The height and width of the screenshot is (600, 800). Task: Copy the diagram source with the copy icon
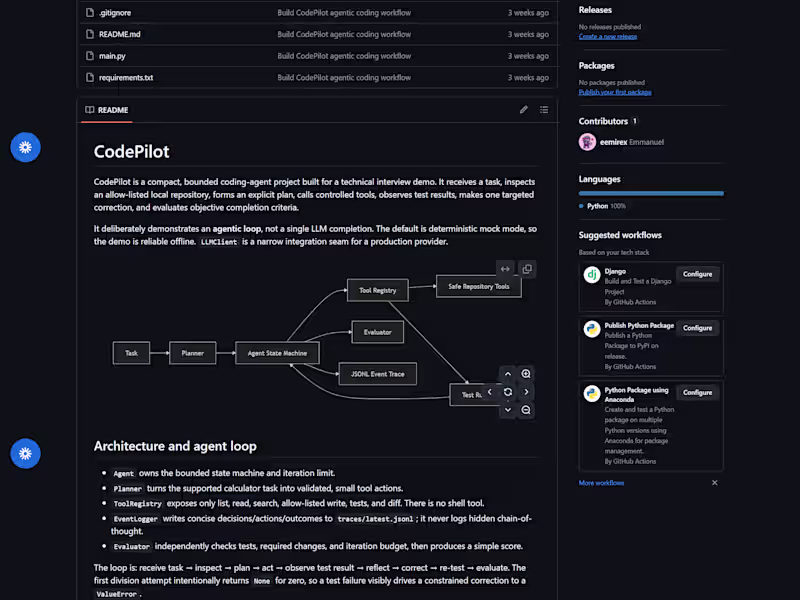click(527, 269)
